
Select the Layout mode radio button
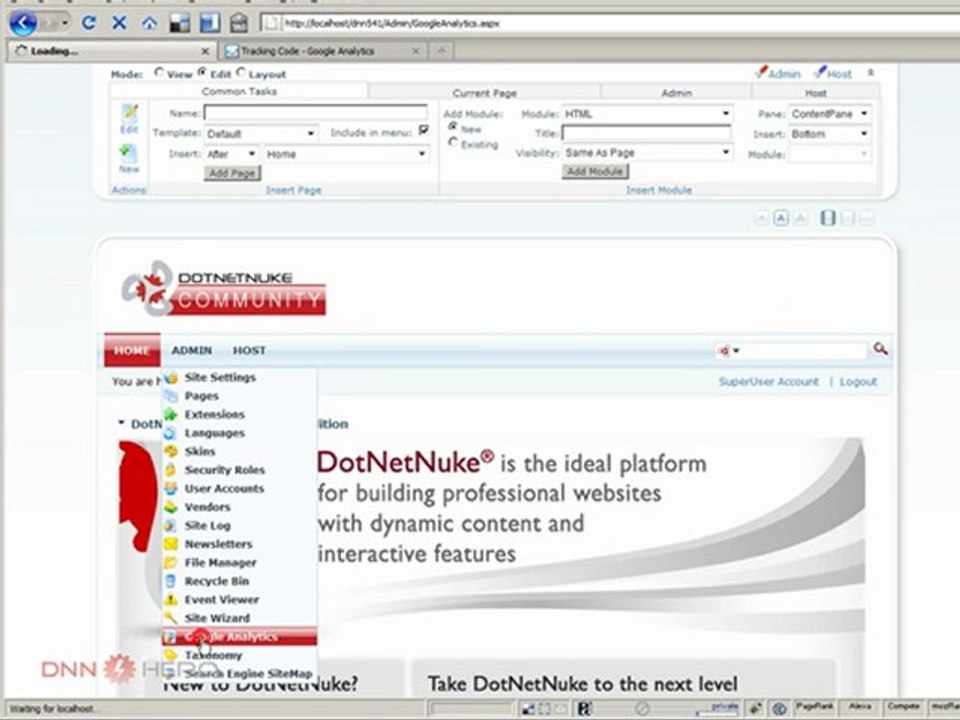(x=241, y=72)
